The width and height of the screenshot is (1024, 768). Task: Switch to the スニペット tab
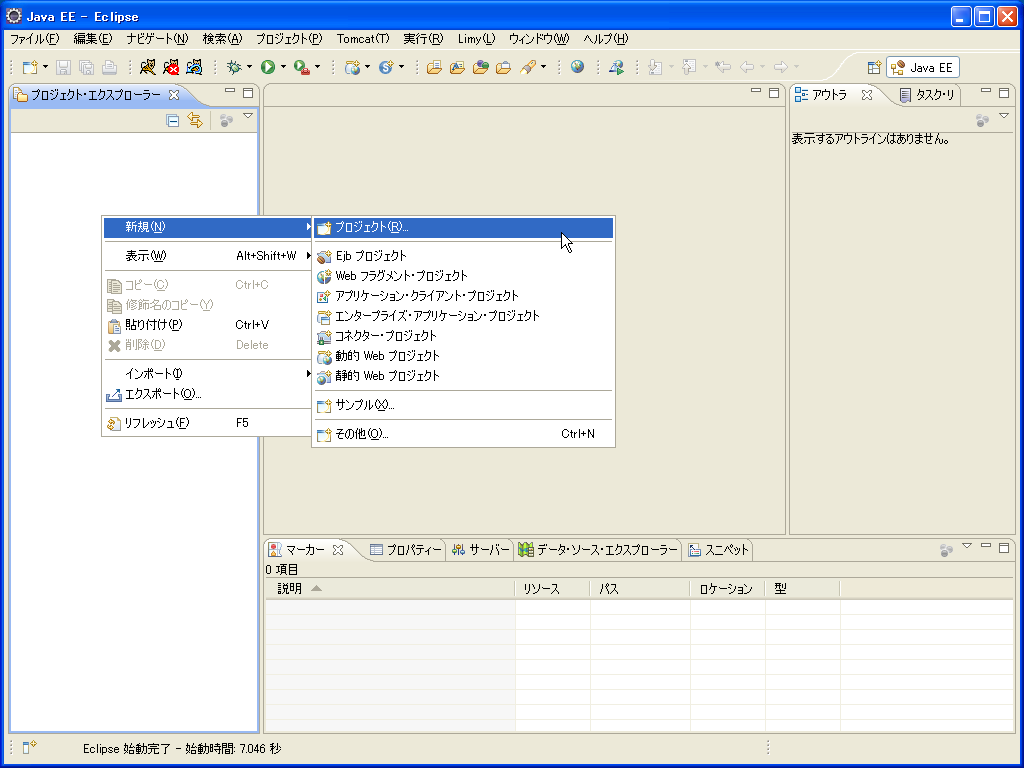point(718,551)
